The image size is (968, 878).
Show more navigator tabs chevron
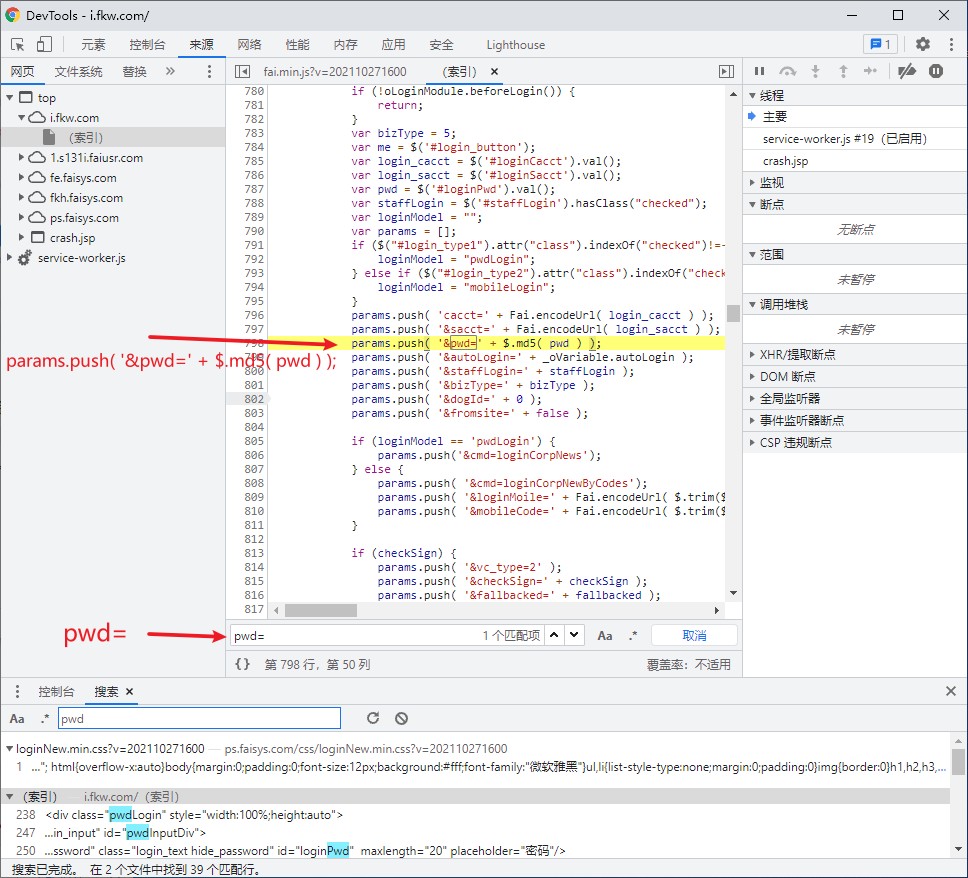170,72
